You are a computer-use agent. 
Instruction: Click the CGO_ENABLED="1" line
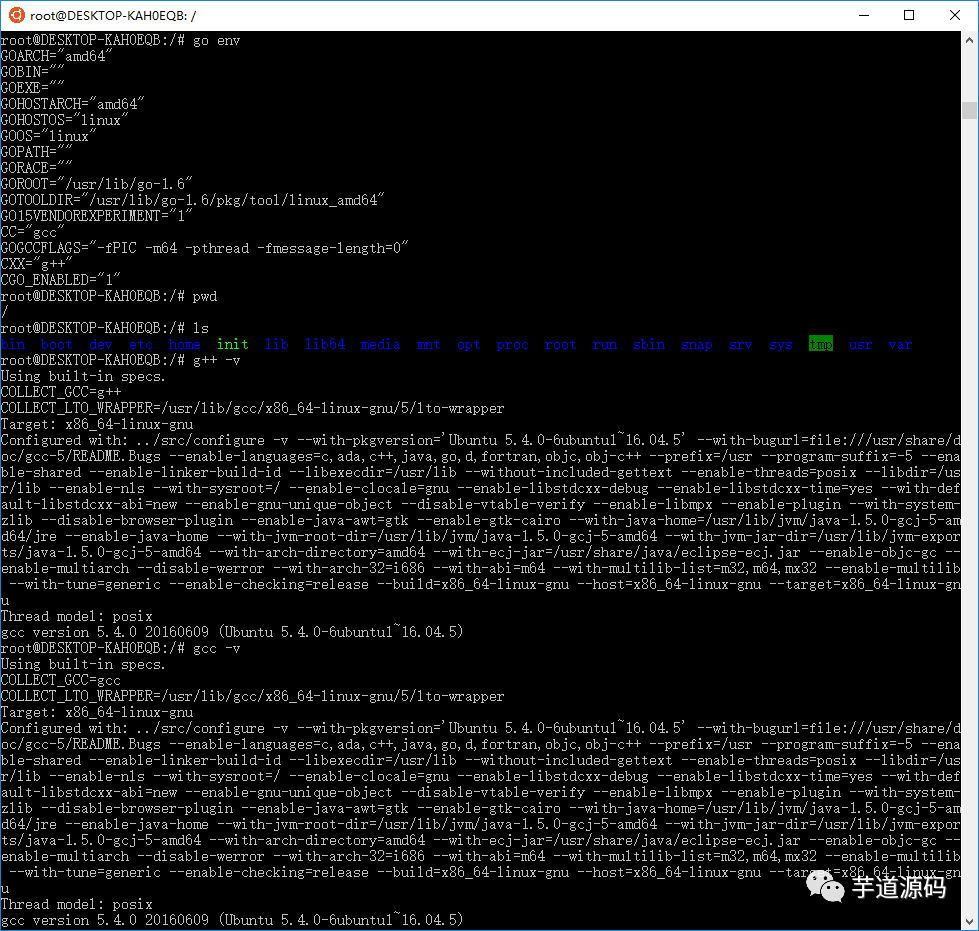click(61, 280)
